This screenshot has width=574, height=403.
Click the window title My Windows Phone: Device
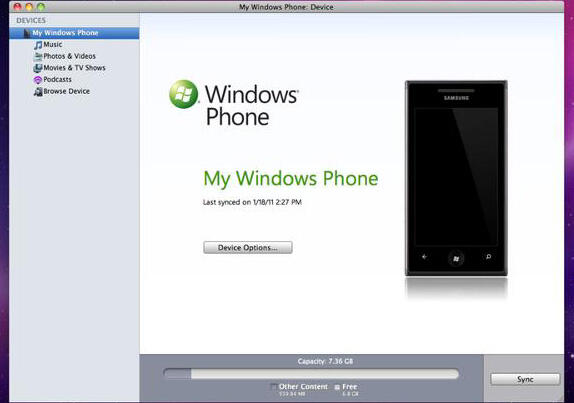pos(286,7)
